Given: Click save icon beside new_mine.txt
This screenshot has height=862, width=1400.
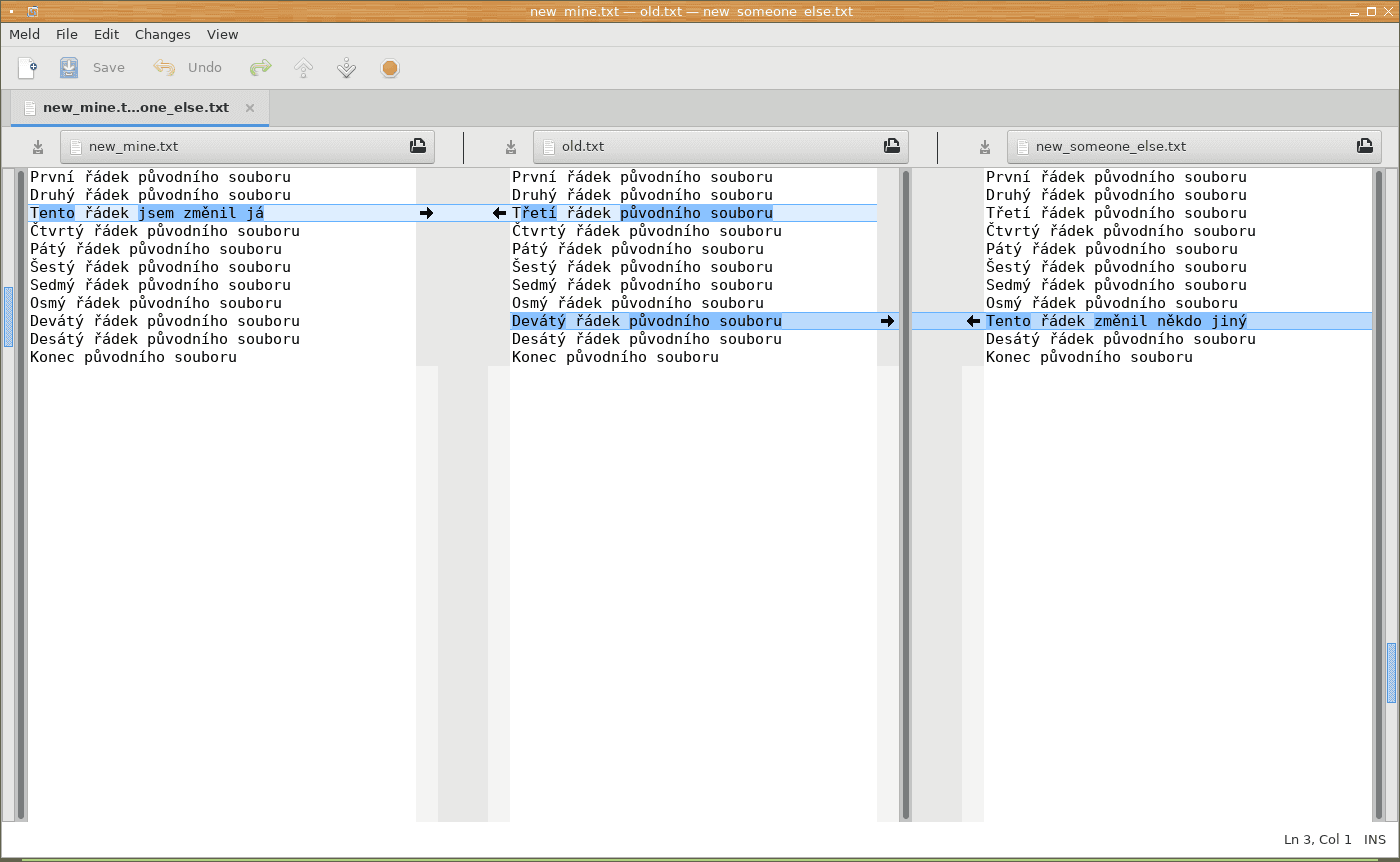Looking at the screenshot, I should [x=38, y=147].
